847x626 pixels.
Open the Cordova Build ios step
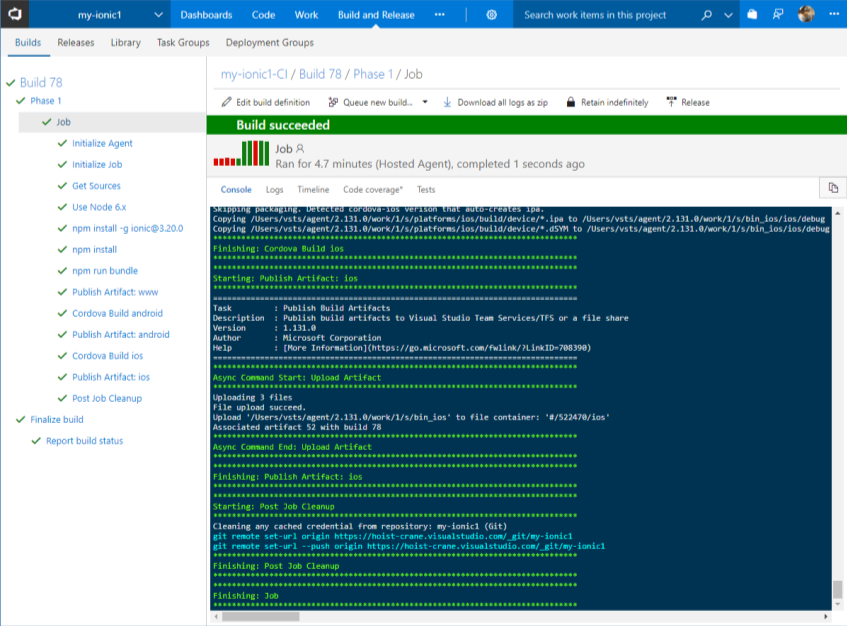107,356
